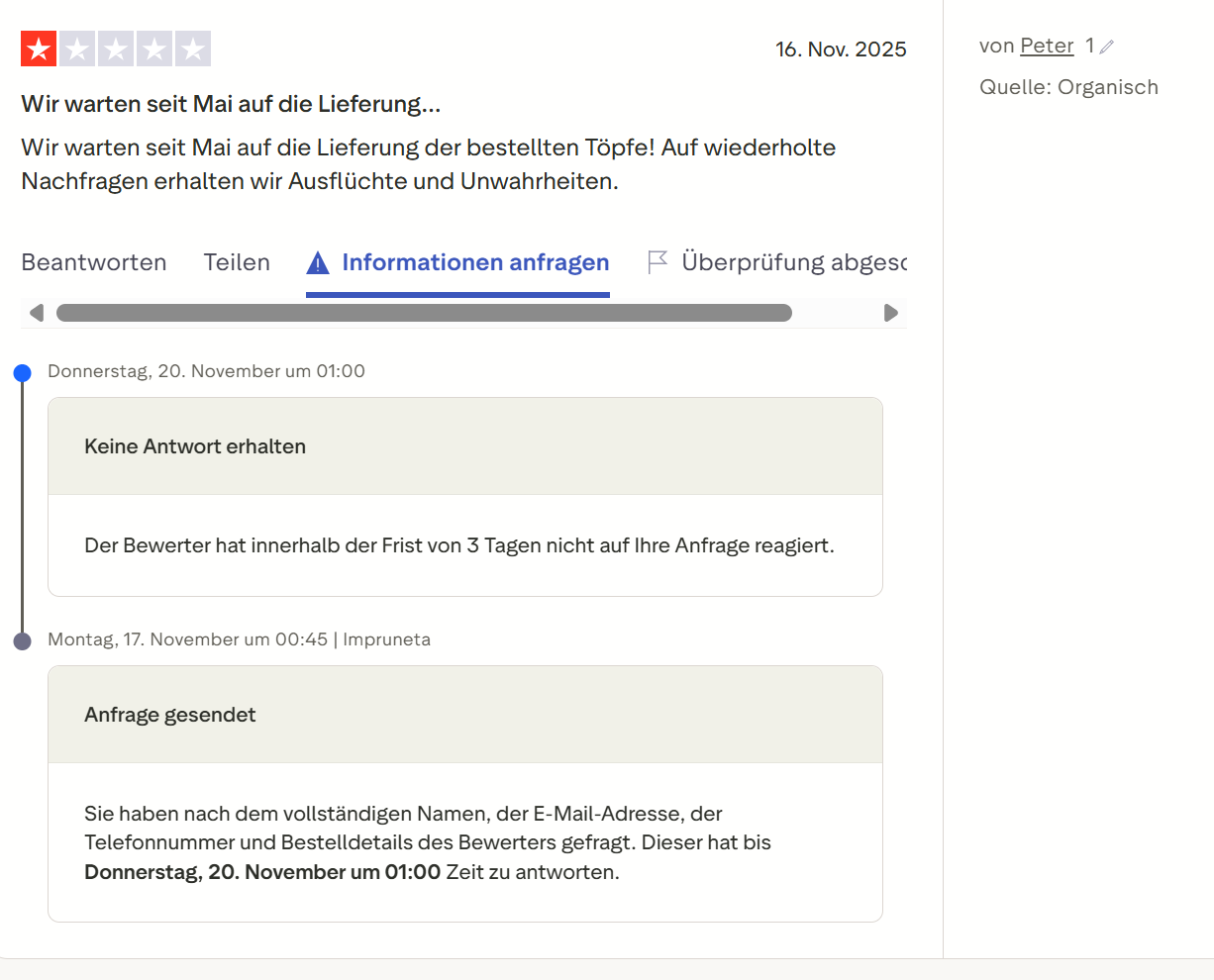Click the Keine Antwort erhalten card header
Screen dimensions: 1214x980
coord(465,446)
